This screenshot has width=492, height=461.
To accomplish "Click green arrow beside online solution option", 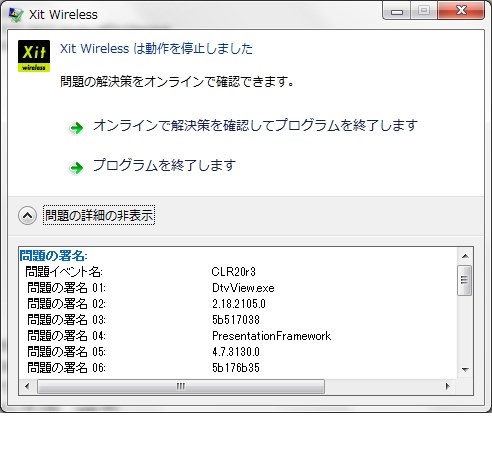I will click(x=76, y=128).
